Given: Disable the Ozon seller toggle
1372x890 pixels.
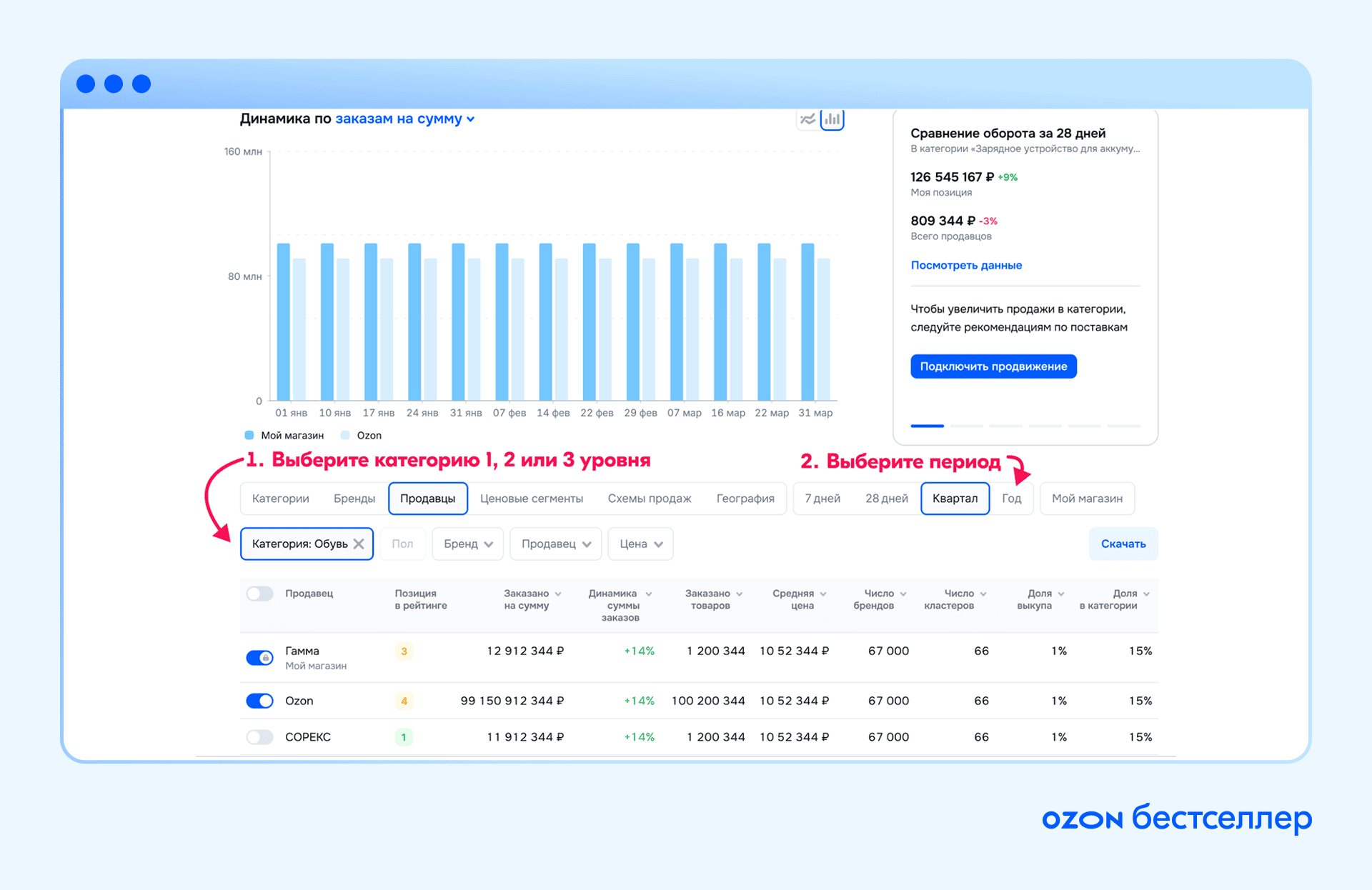Looking at the screenshot, I should [259, 701].
